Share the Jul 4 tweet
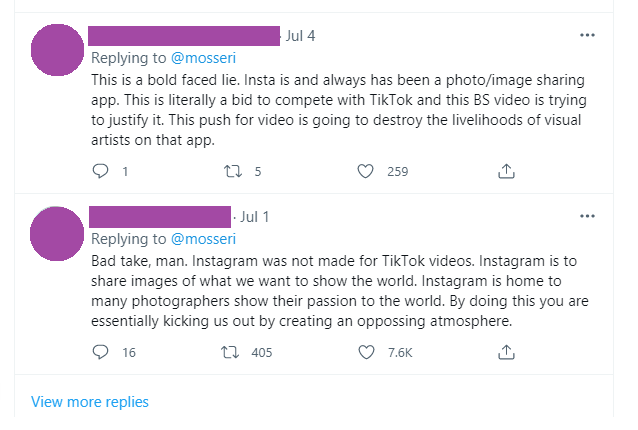638x430 pixels. pyautogui.click(x=506, y=171)
